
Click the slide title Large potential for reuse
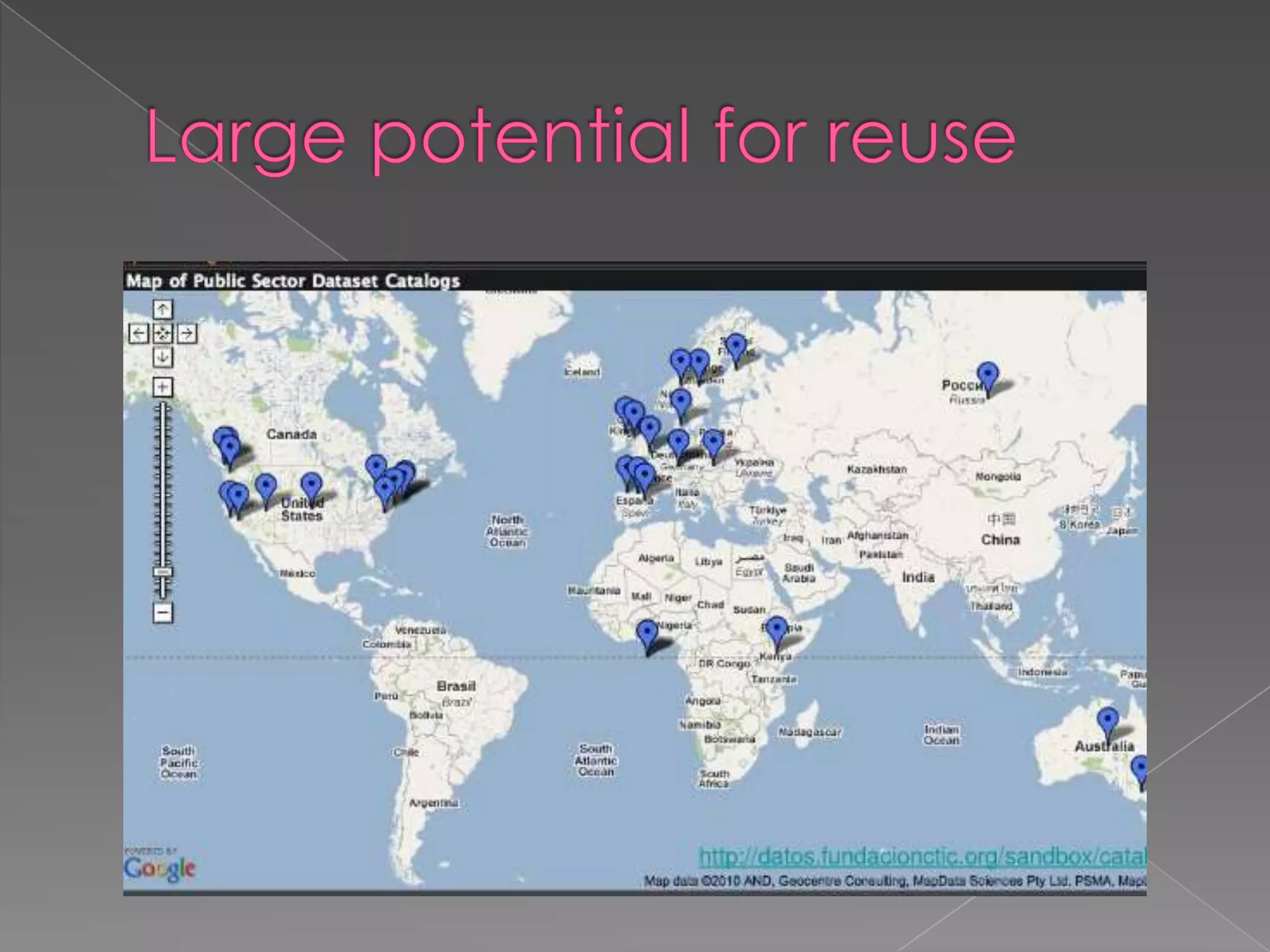[580, 136]
